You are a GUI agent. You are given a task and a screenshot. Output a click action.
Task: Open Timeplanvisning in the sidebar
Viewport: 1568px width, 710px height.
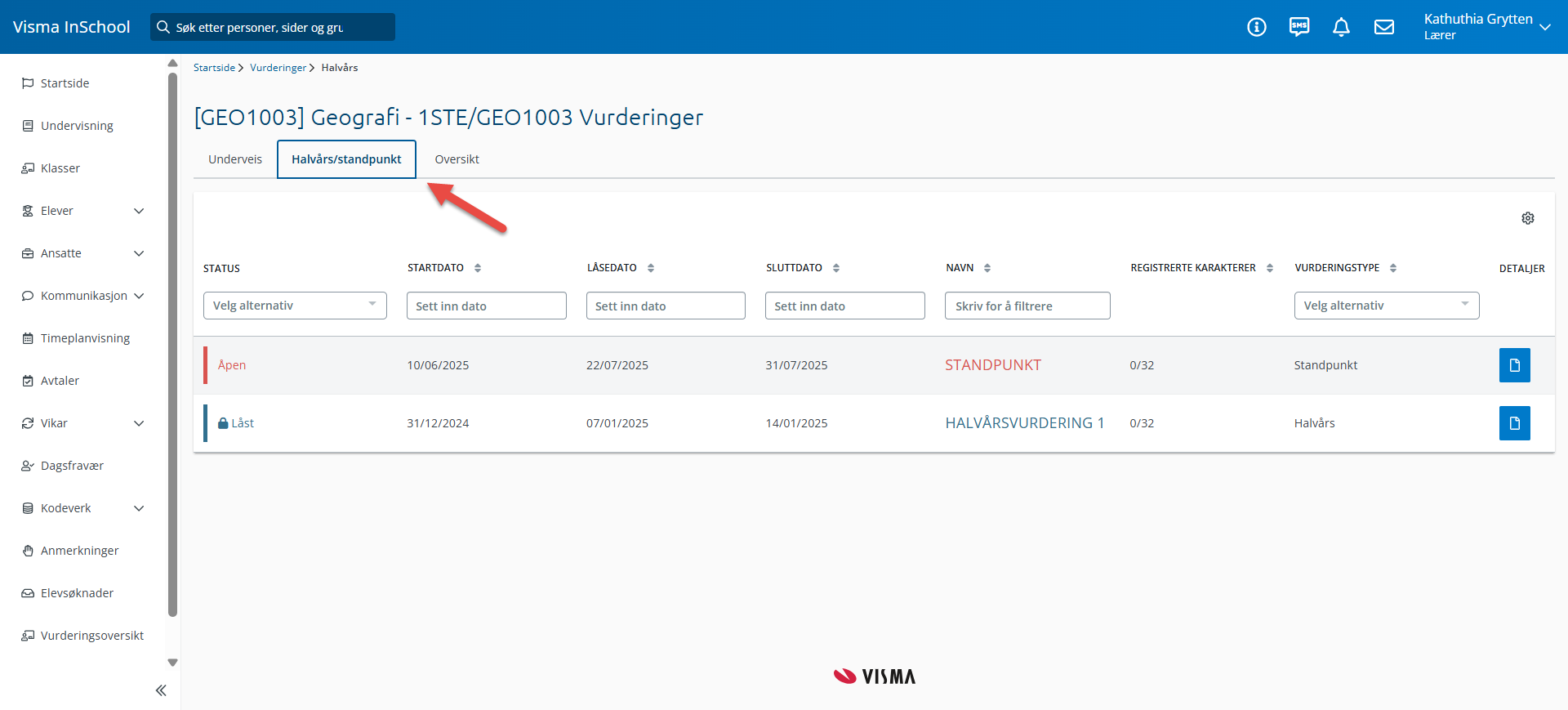pyautogui.click(x=85, y=338)
